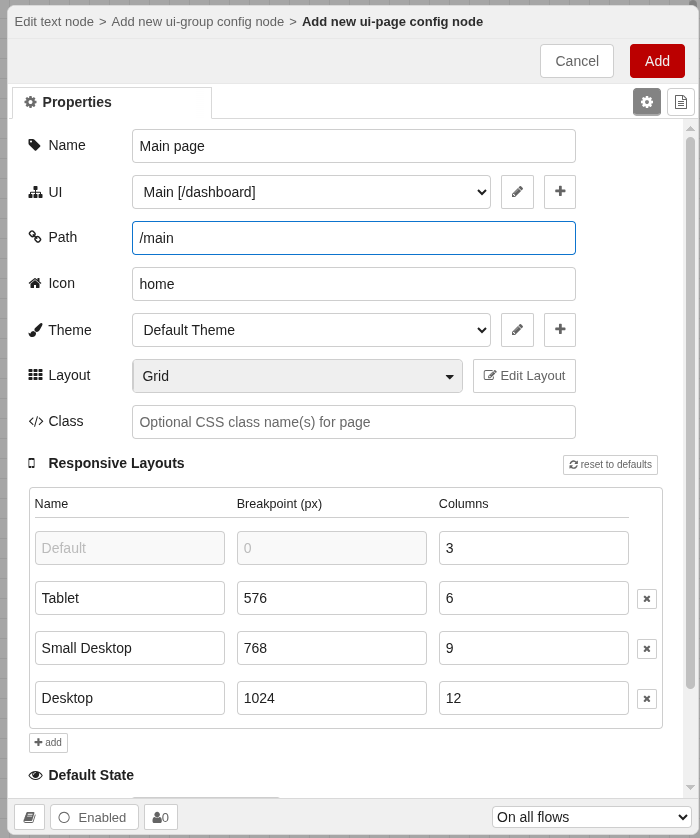Edit the Small Desktop name field
700x838 pixels.
(130, 648)
